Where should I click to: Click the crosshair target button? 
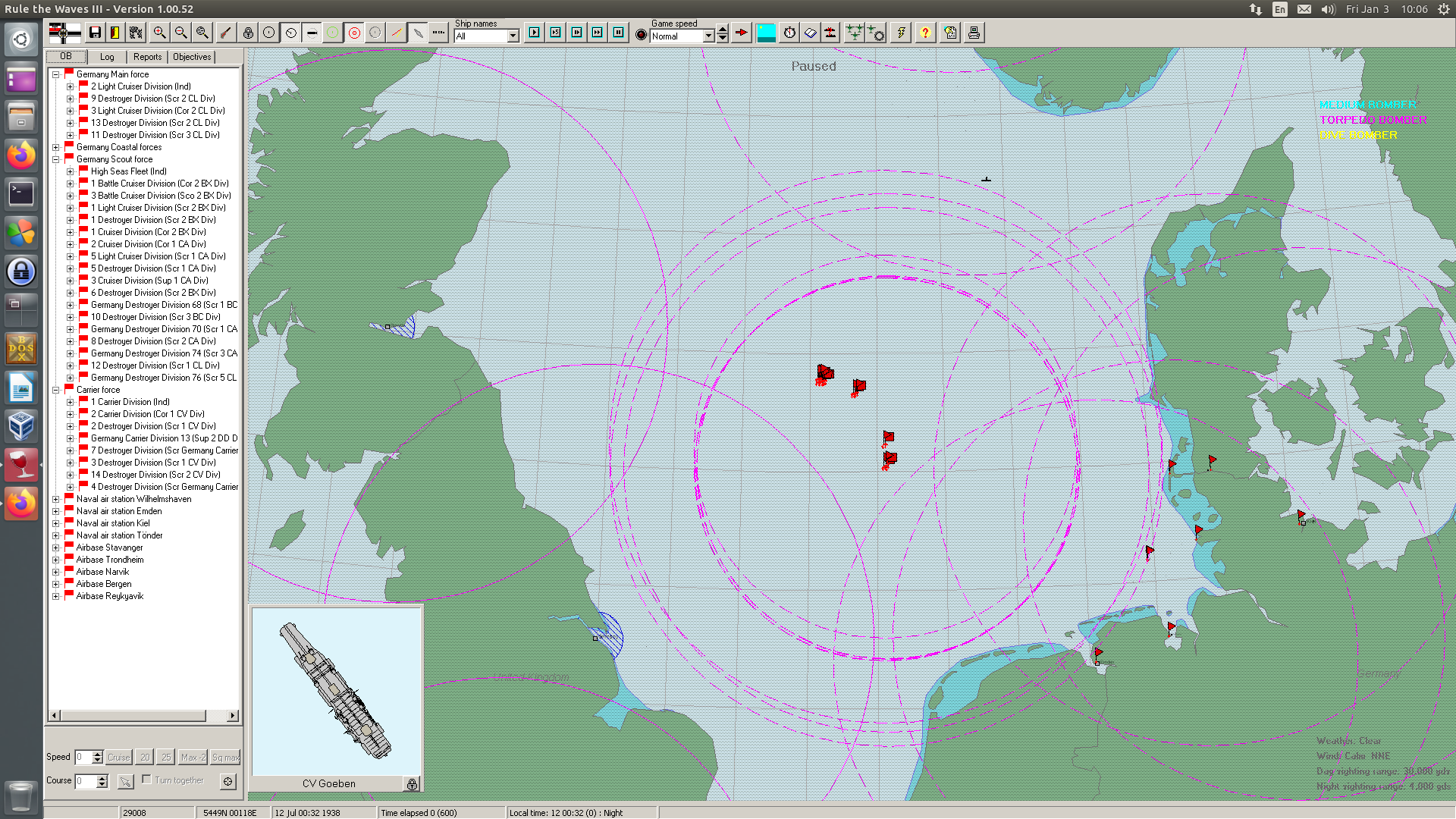[x=227, y=781]
